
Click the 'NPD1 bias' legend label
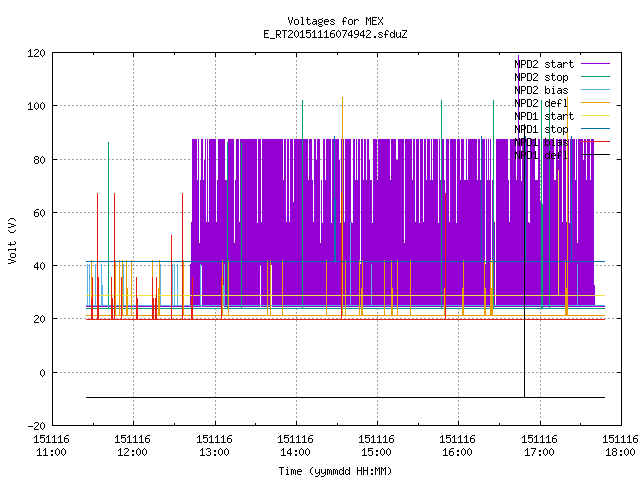[541, 142]
